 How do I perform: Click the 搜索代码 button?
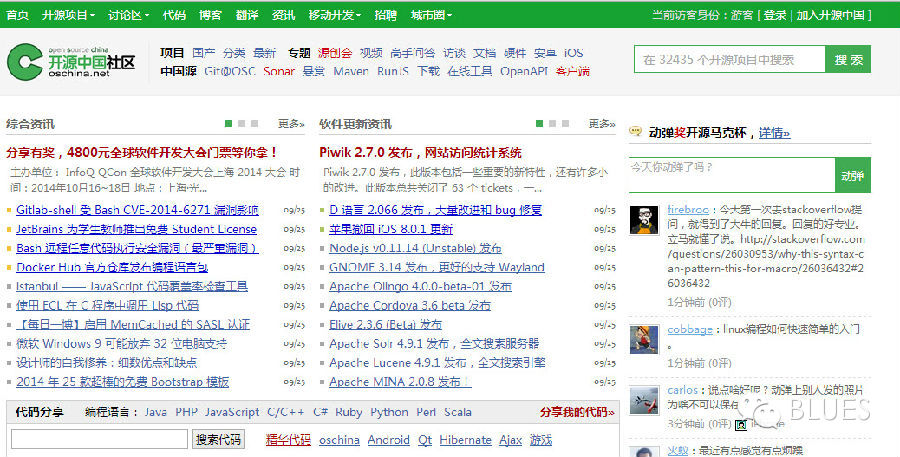[218, 439]
